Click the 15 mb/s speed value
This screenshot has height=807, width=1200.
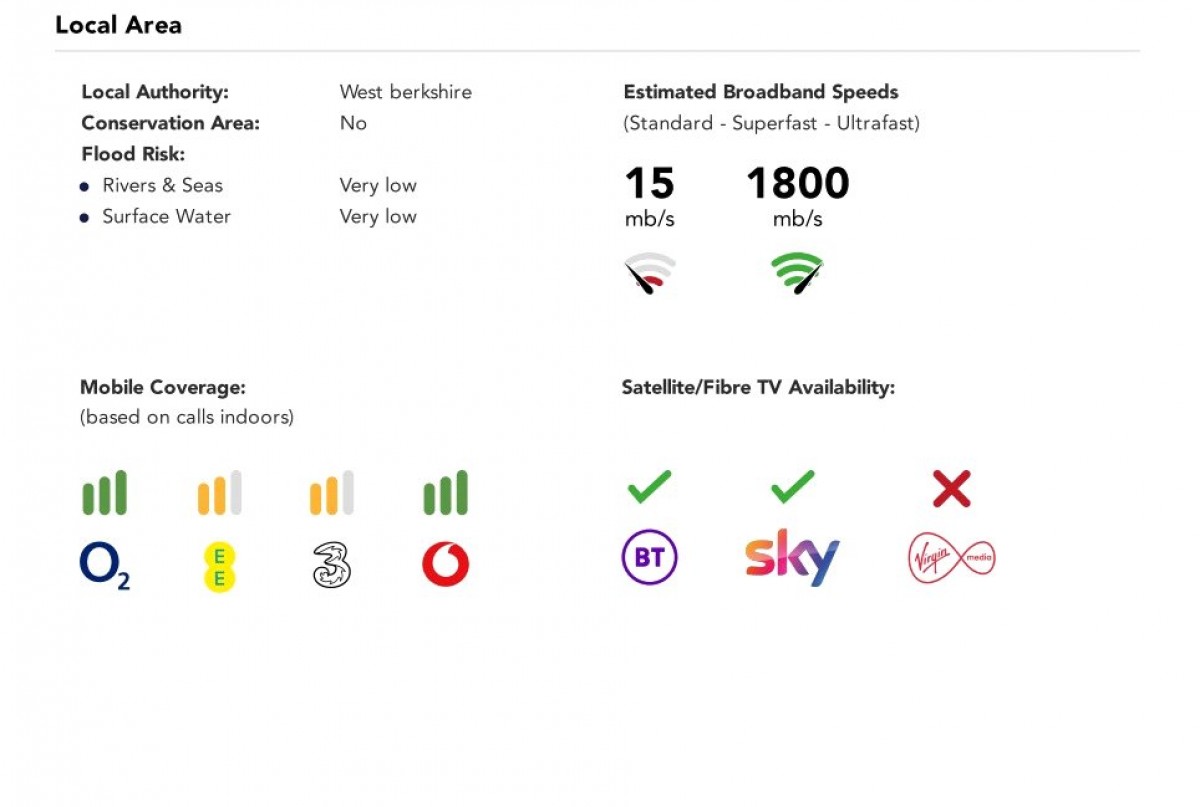(650, 184)
